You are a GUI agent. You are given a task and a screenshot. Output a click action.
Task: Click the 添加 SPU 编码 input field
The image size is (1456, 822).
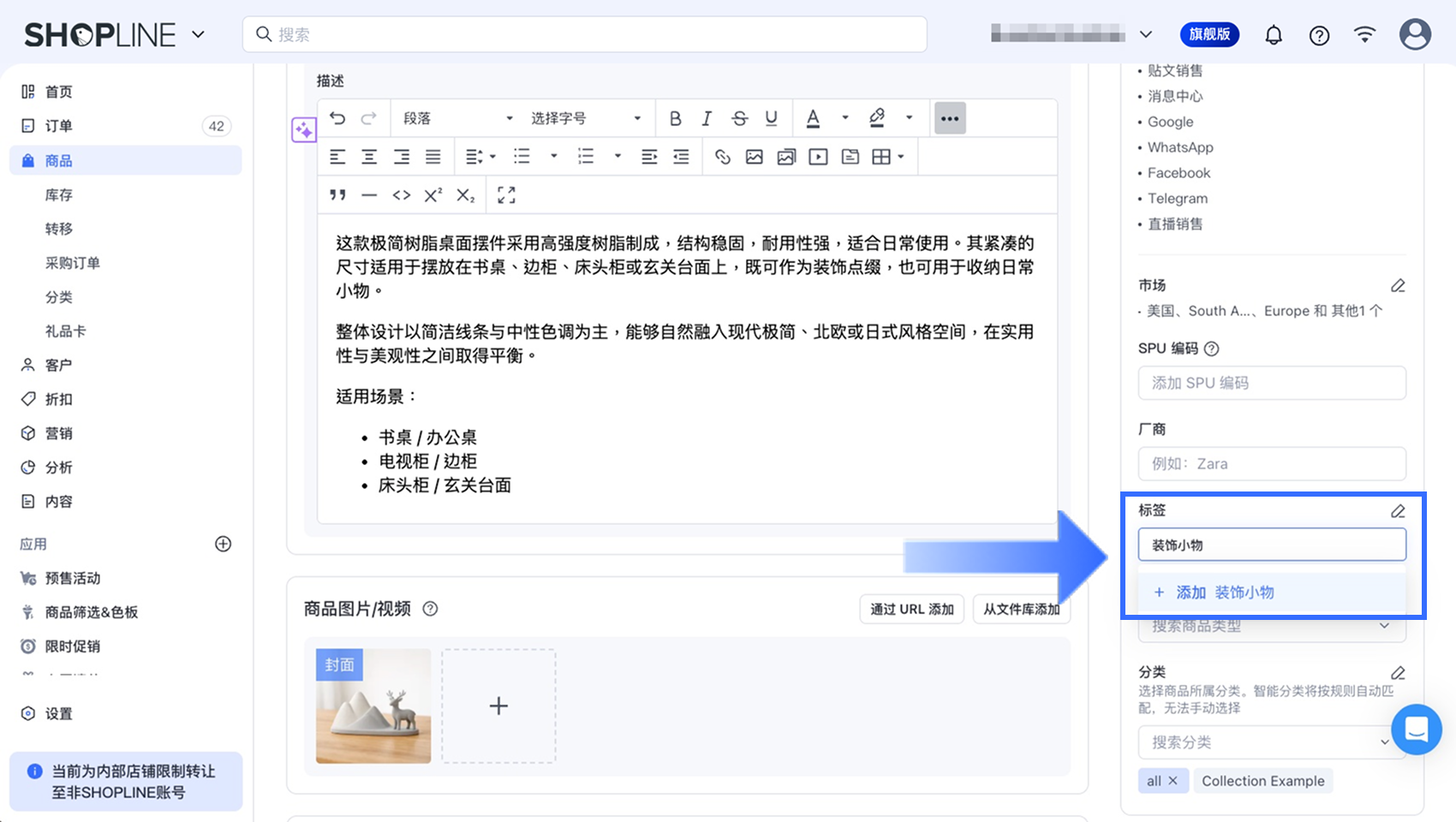point(1272,383)
